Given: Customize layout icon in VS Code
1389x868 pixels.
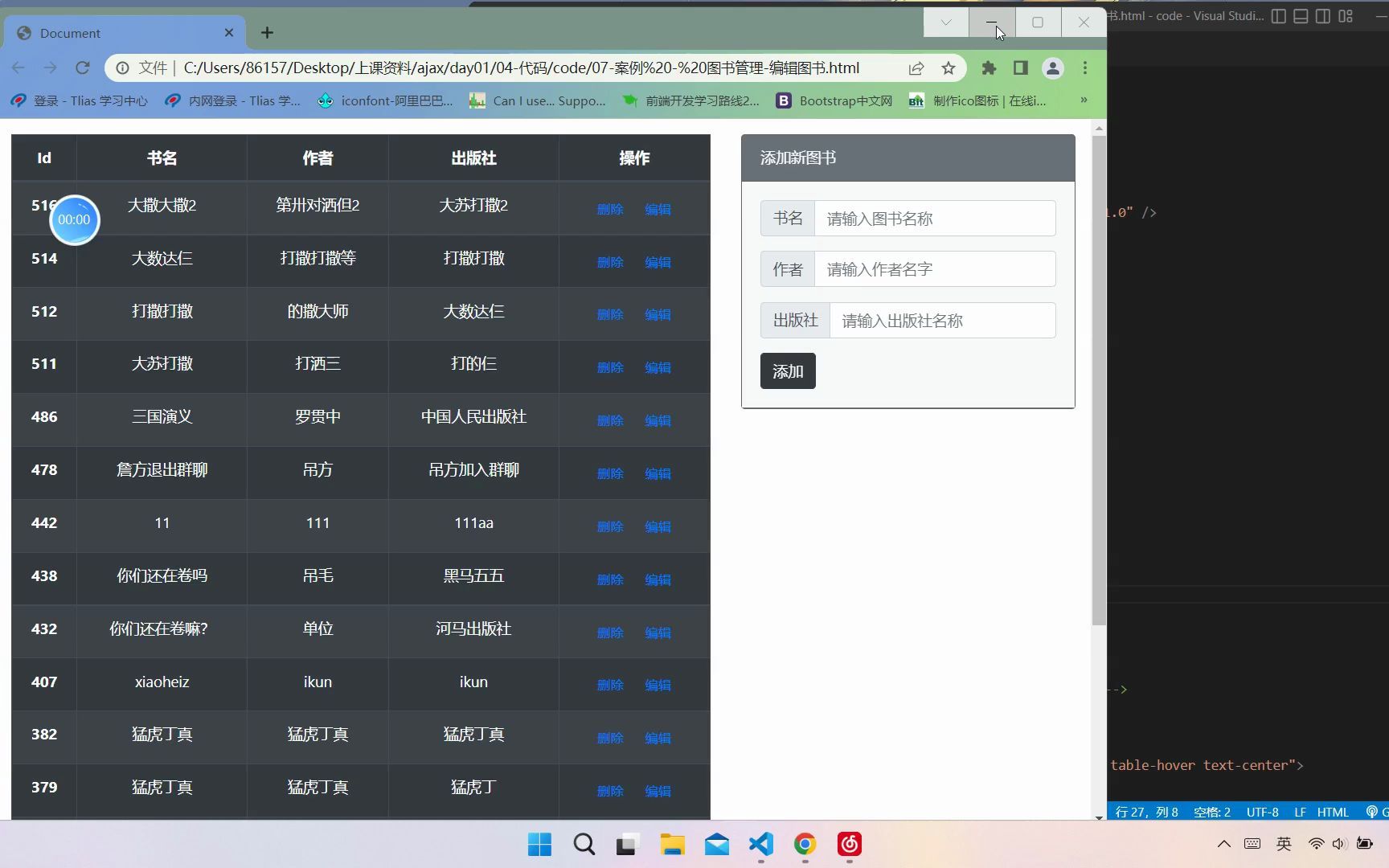Looking at the screenshot, I should coord(1346,16).
